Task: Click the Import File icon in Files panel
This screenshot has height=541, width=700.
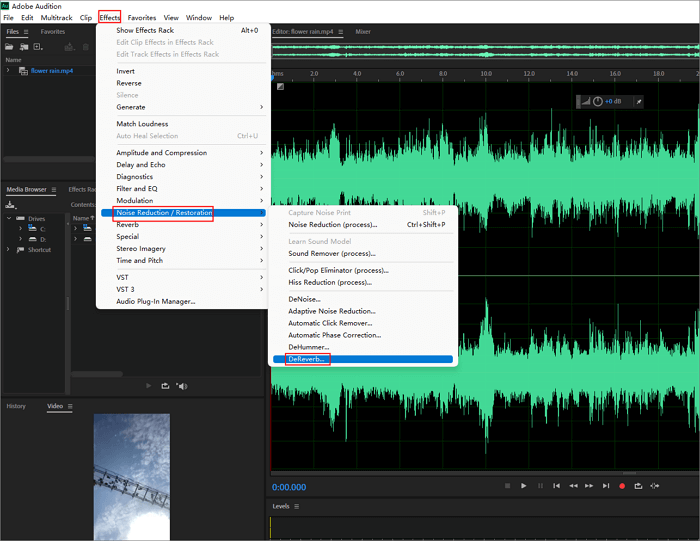Action: (x=24, y=47)
